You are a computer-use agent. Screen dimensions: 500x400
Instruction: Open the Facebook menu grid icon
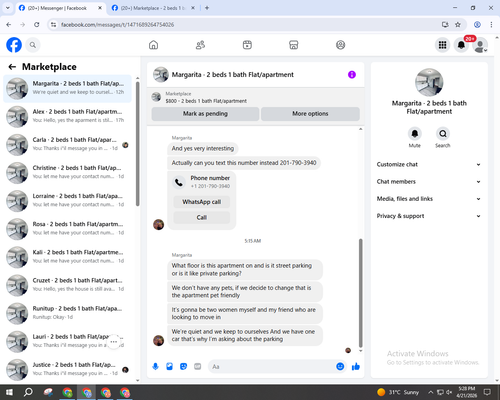click(442, 45)
